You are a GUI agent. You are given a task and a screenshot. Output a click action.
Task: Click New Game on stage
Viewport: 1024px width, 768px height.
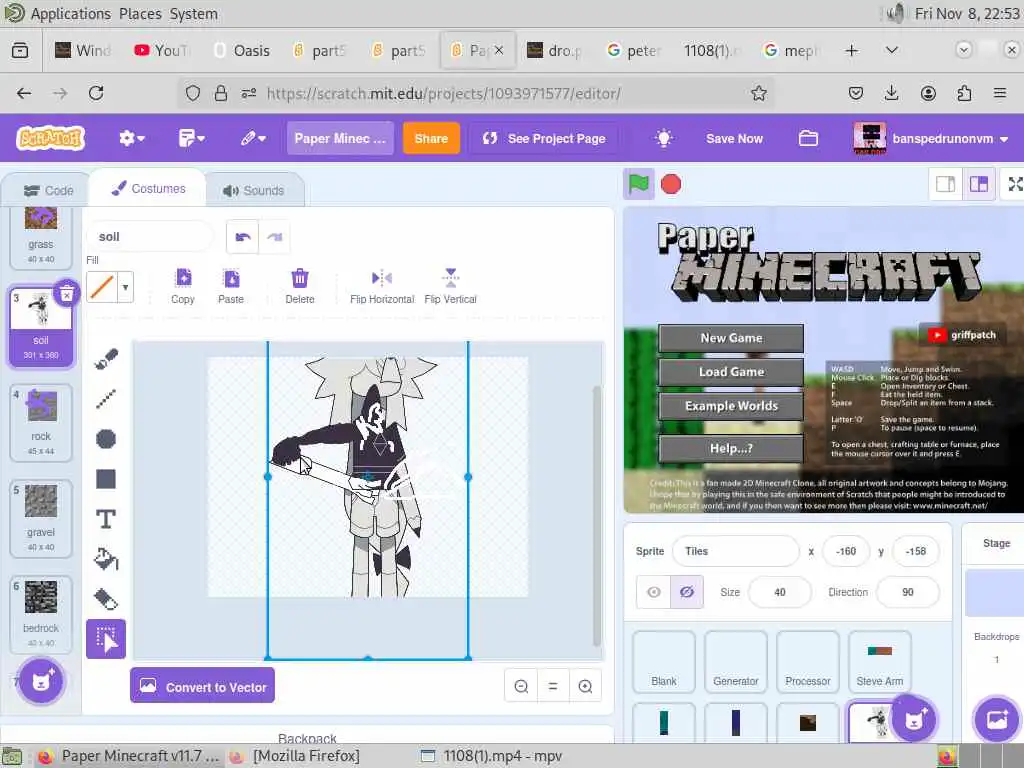[731, 338]
